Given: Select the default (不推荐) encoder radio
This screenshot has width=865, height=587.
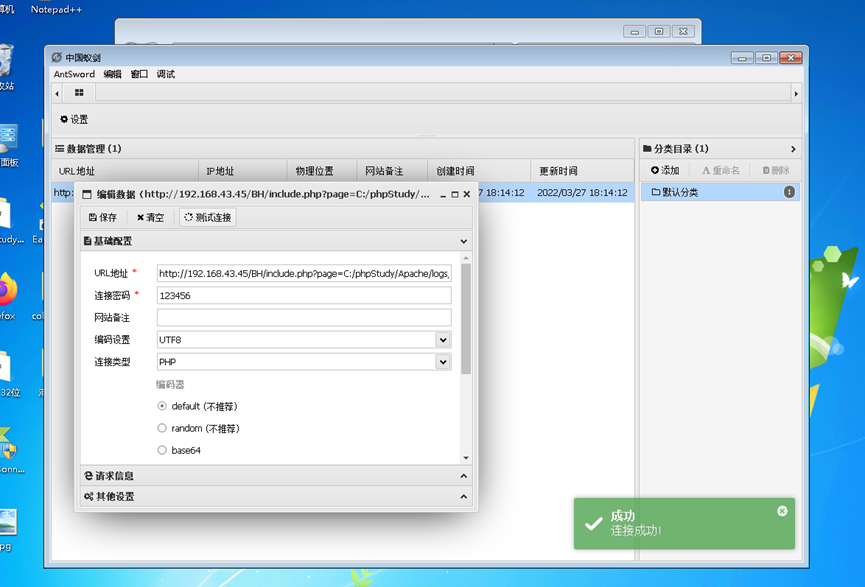Looking at the screenshot, I should click(x=162, y=406).
